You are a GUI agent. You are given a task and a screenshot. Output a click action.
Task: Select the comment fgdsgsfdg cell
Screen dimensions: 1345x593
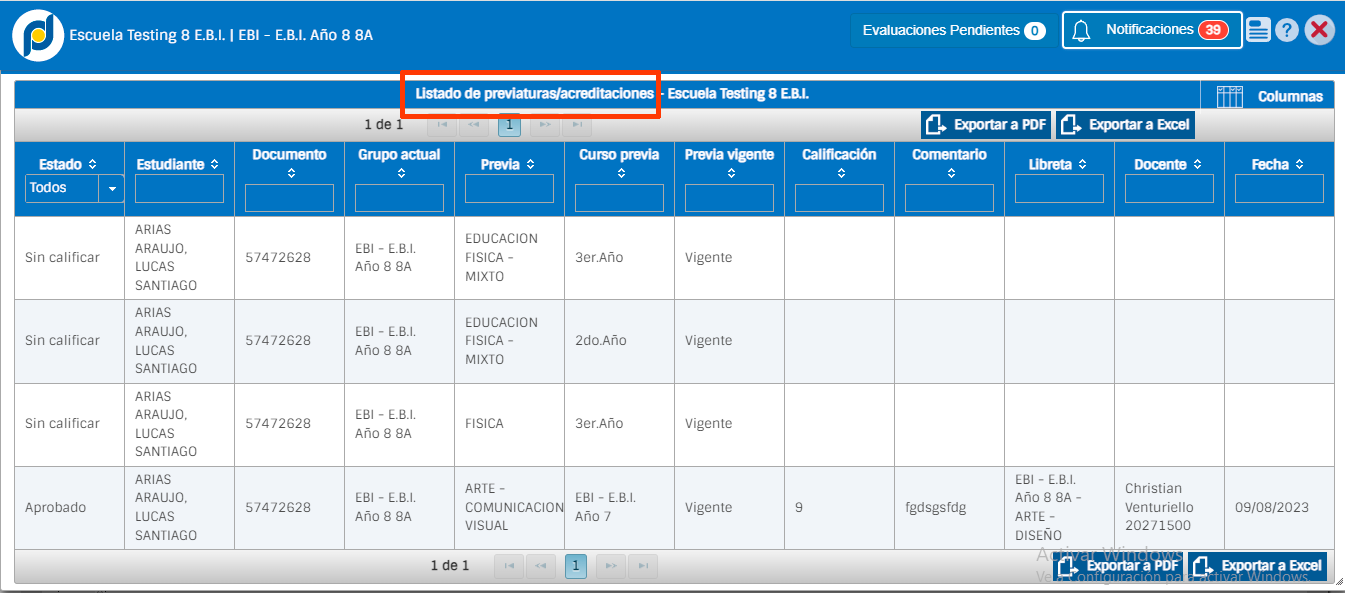pos(950,507)
